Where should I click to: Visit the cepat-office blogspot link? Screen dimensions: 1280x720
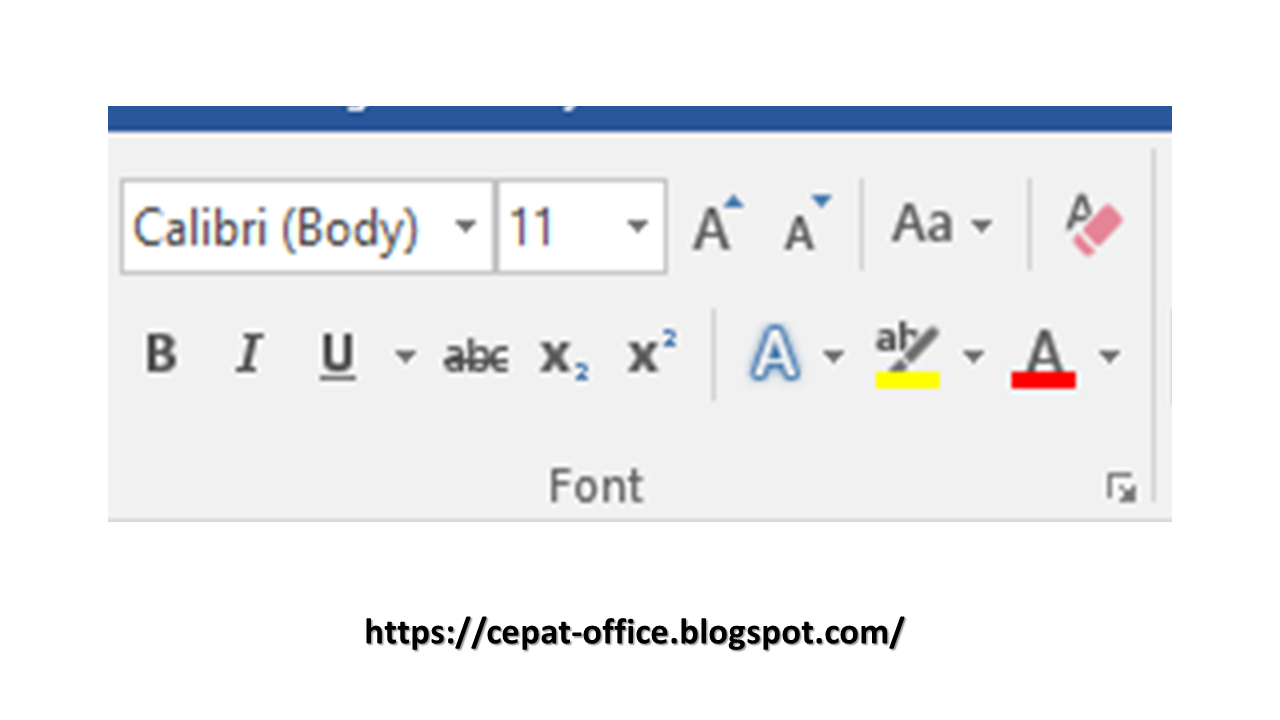click(633, 632)
